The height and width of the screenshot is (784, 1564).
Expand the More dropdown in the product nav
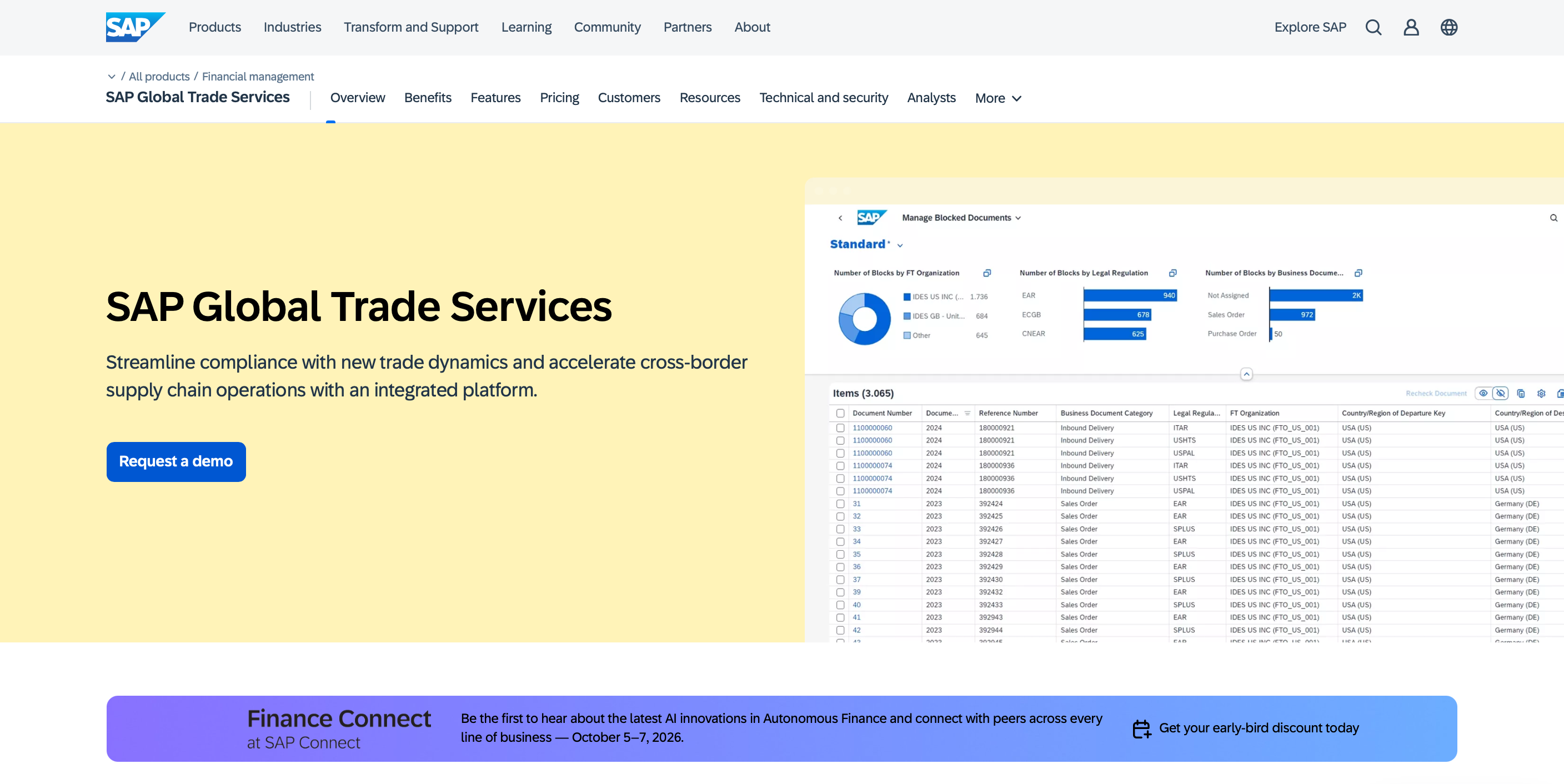(x=998, y=98)
